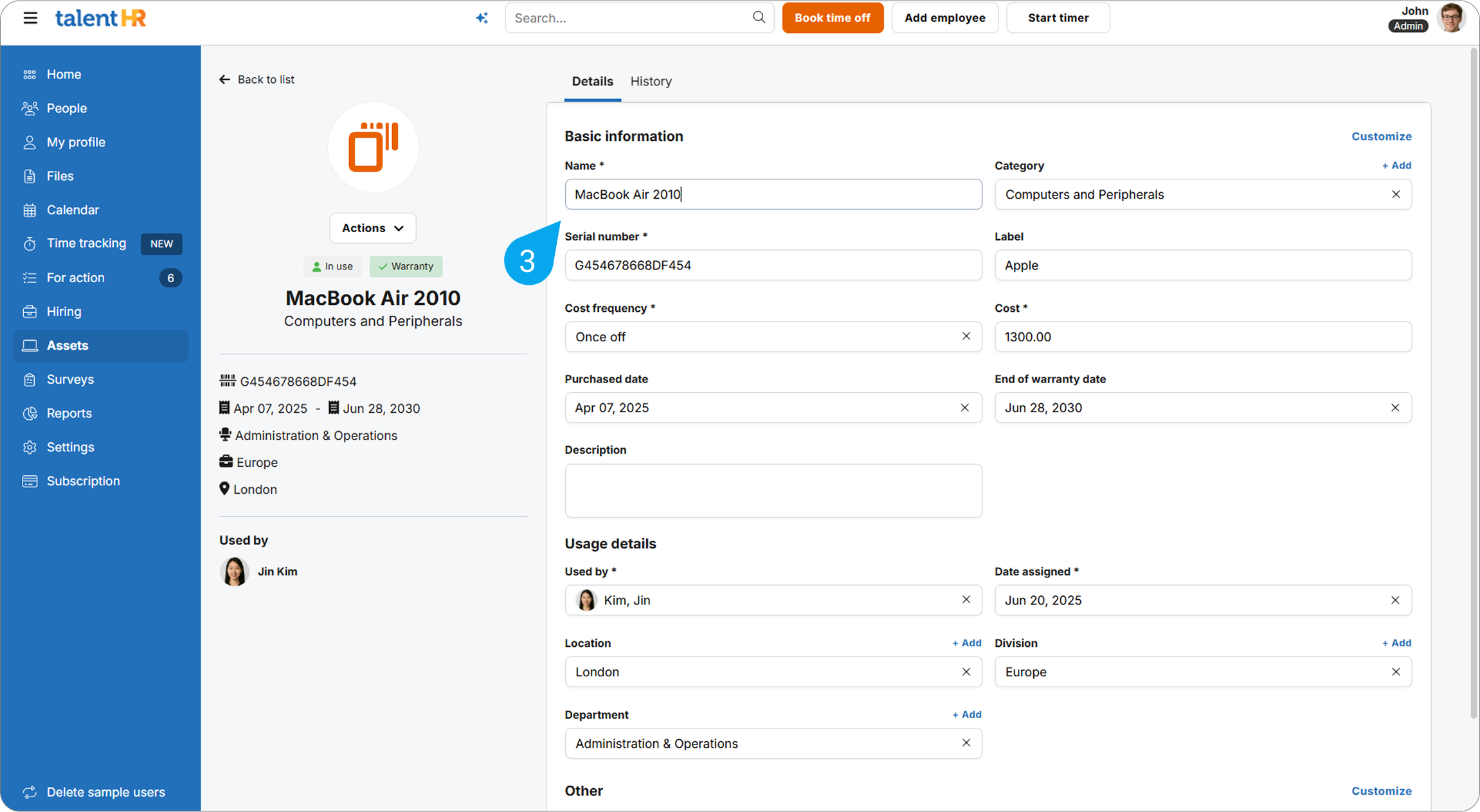The height and width of the screenshot is (812, 1480).
Task: Click Customize in Basic information
Action: pos(1381,136)
